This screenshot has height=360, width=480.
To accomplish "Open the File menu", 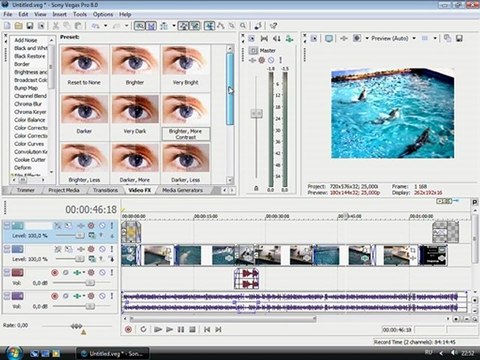I will click(8, 14).
